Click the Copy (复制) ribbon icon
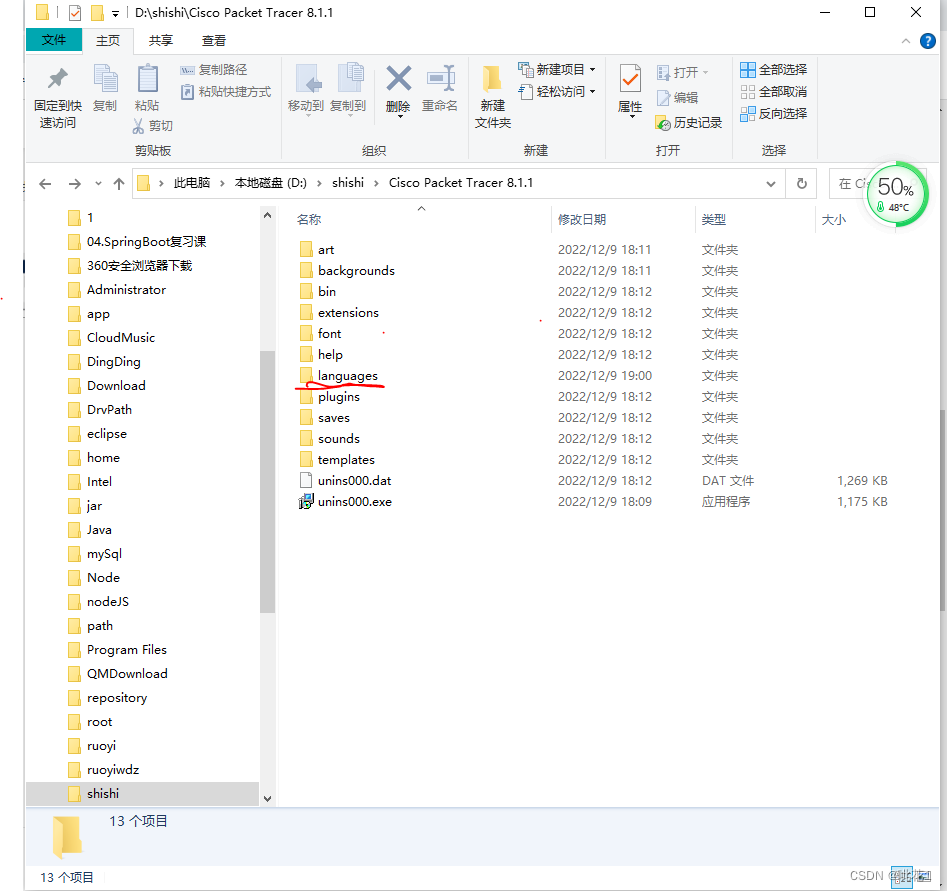 [106, 79]
